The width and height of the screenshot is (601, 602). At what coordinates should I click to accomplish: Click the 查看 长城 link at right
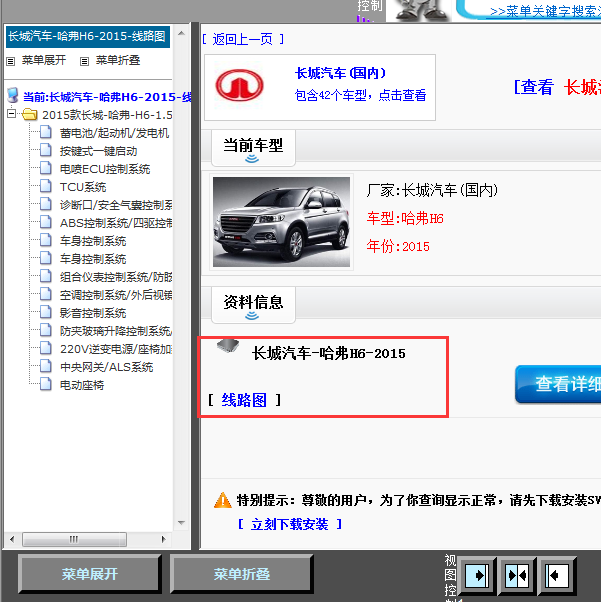click(x=557, y=88)
